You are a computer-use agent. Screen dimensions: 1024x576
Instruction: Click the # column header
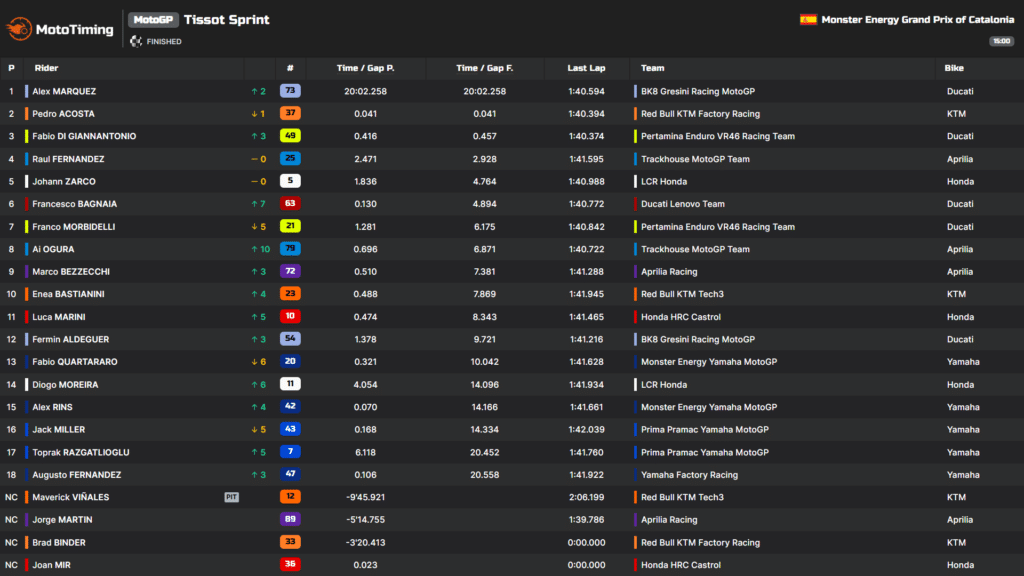[x=290, y=68]
